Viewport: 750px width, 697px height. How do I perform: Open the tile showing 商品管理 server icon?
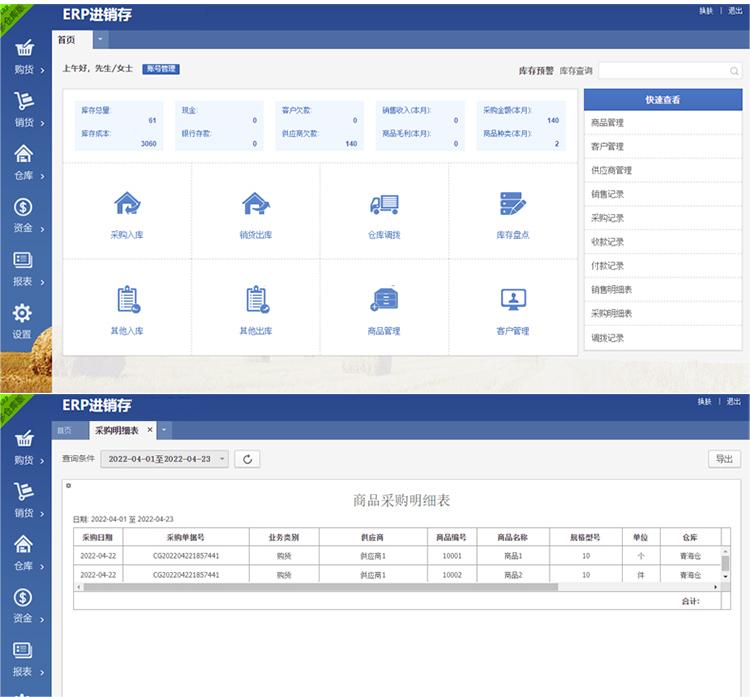pyautogui.click(x=384, y=299)
